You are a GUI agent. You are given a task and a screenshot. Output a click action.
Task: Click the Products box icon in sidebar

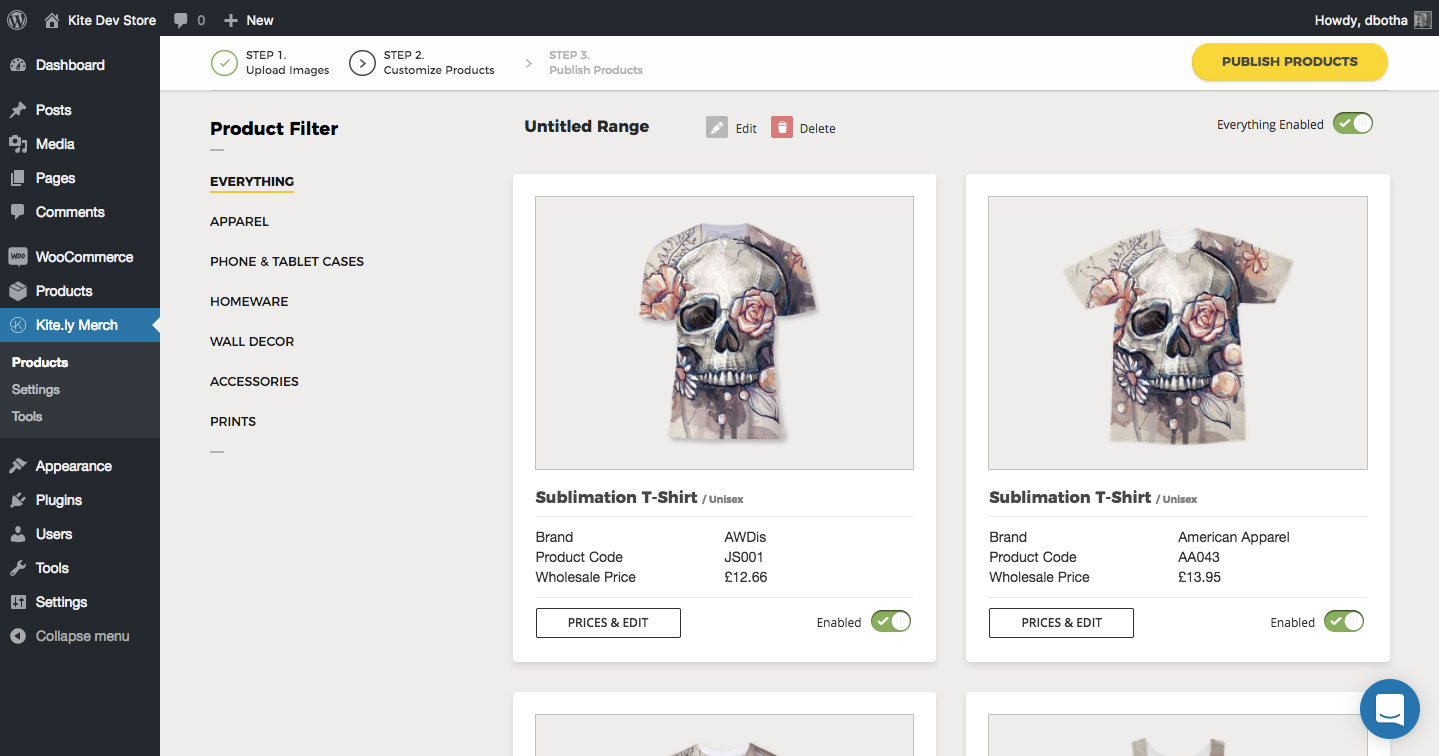(x=18, y=291)
